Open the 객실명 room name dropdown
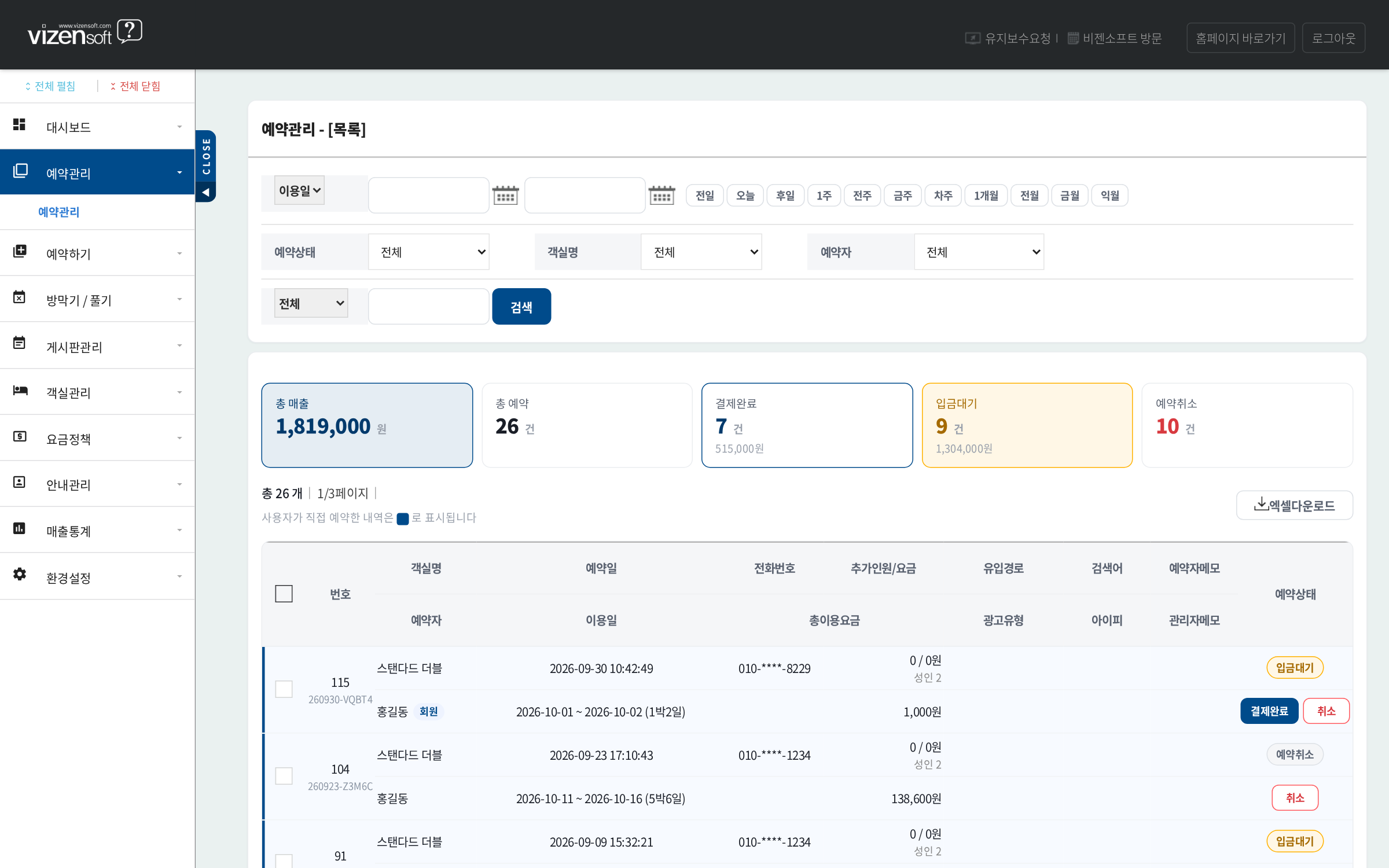Viewport: 1389px width, 868px height. click(701, 252)
